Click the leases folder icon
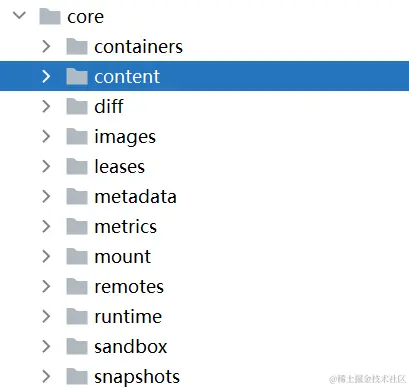 77,166
